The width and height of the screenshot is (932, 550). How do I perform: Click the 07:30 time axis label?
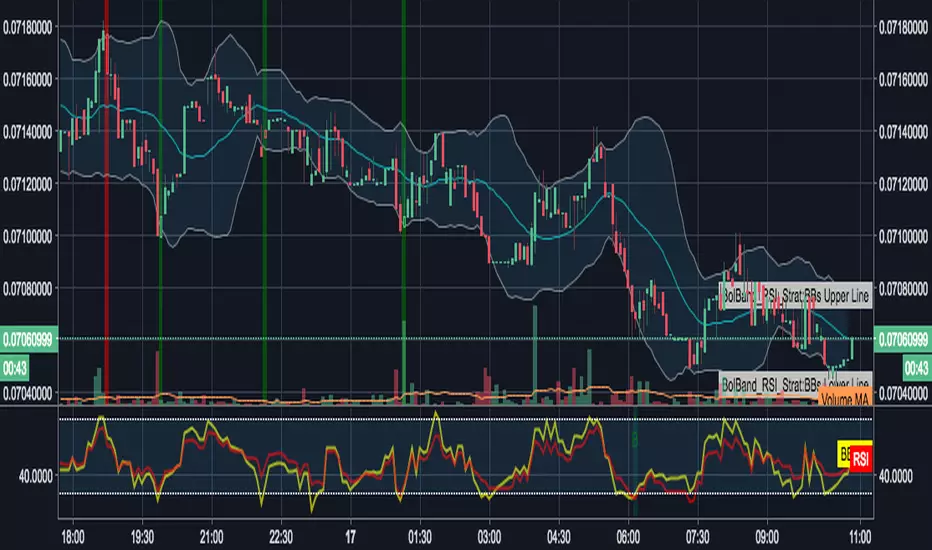697,538
